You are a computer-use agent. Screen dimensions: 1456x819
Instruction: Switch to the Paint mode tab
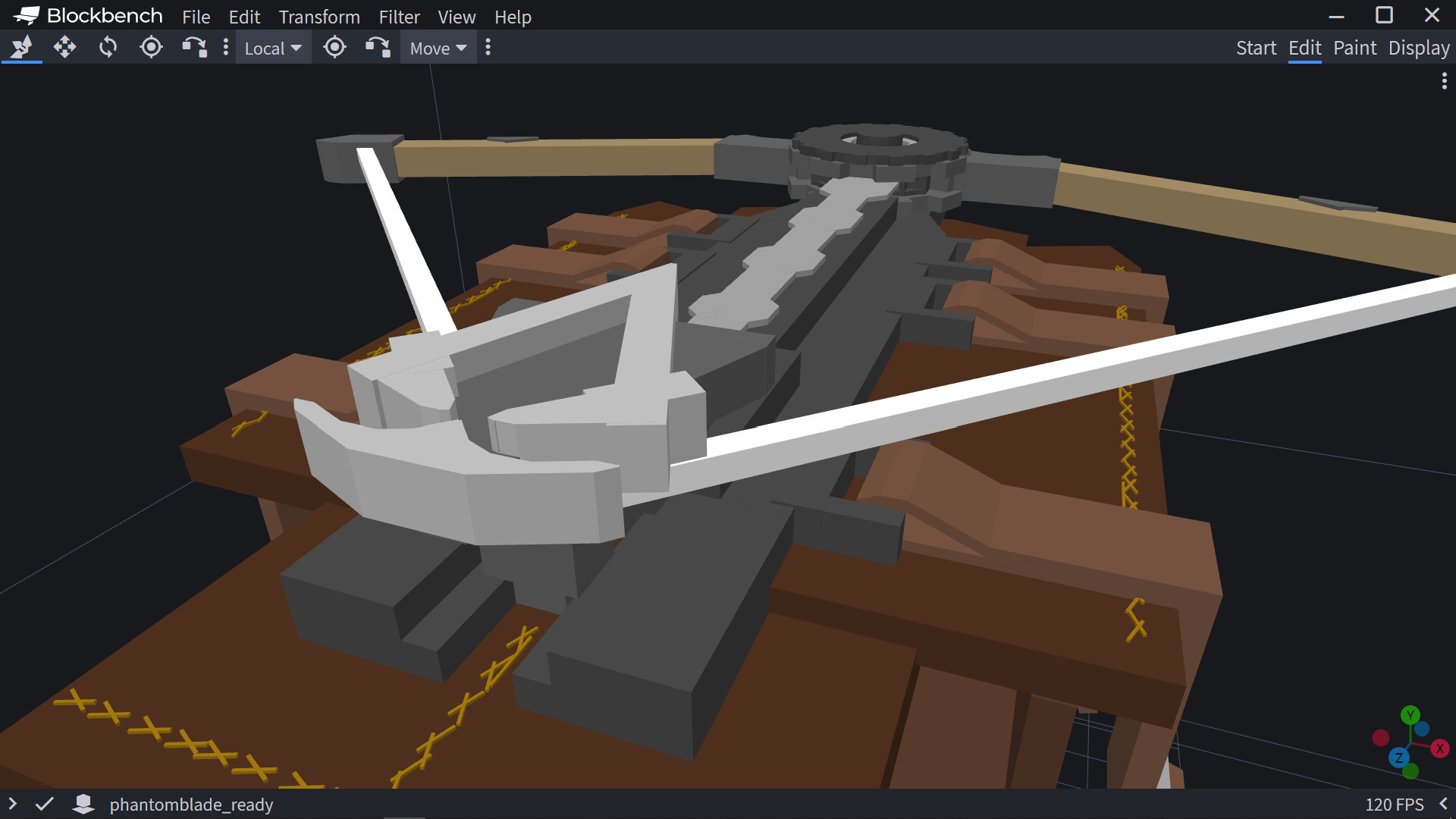pos(1354,48)
